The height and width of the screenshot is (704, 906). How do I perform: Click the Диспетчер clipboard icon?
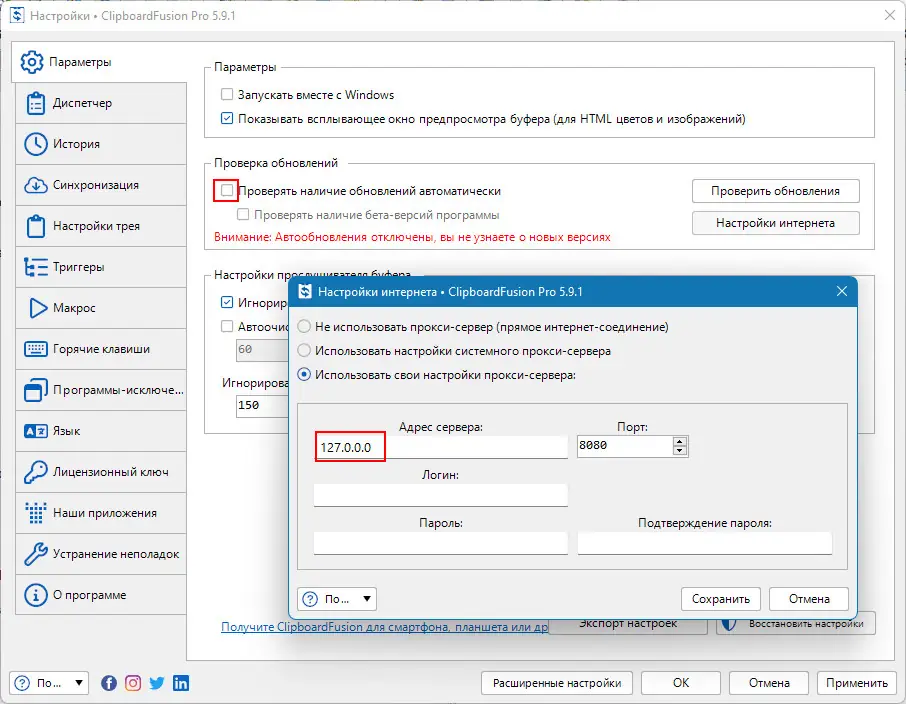pyautogui.click(x=36, y=103)
